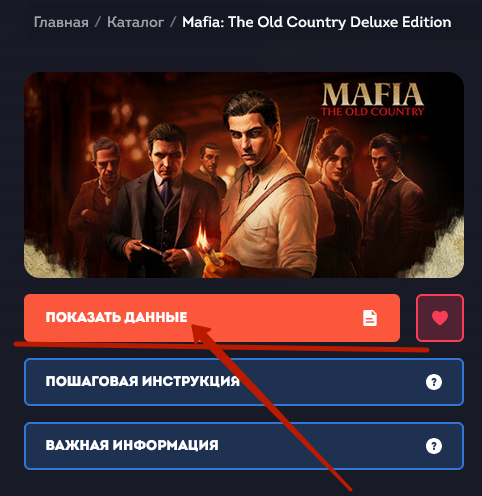Click the question mark icon beside ПОШАГОВАЯ ИНСТРУКЦИЯ
This screenshot has height=496, width=482.
point(434,382)
